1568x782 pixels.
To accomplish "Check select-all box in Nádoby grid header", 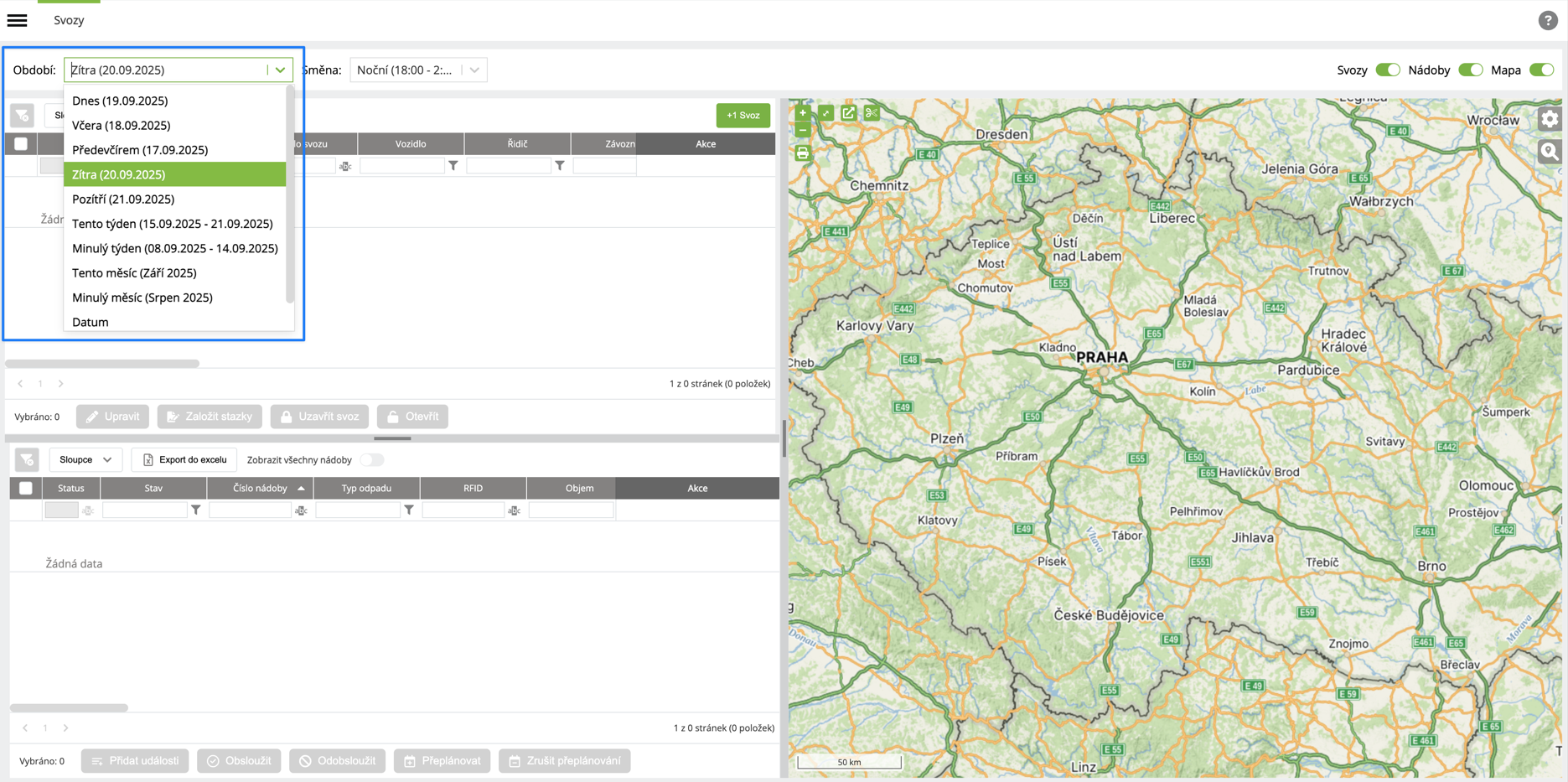I will click(26, 488).
